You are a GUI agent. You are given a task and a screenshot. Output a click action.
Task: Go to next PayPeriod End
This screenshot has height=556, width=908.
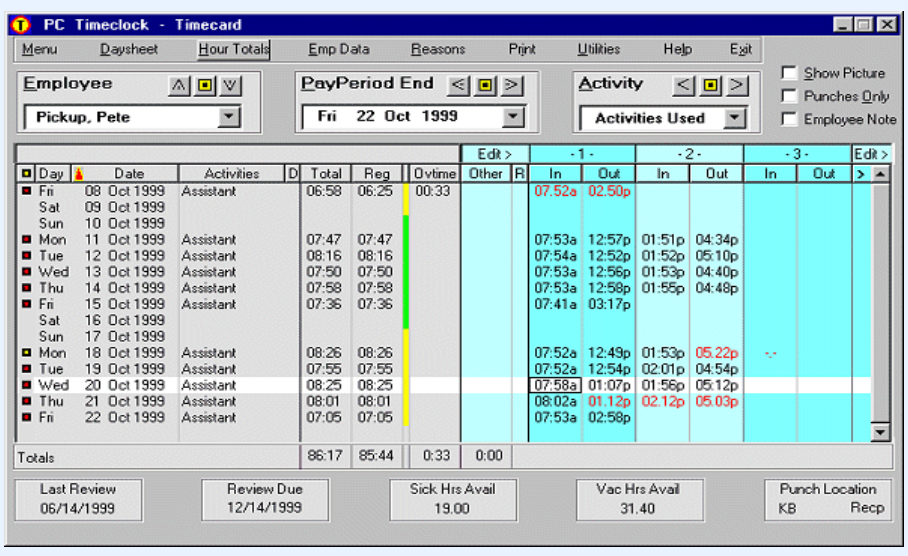pos(511,85)
